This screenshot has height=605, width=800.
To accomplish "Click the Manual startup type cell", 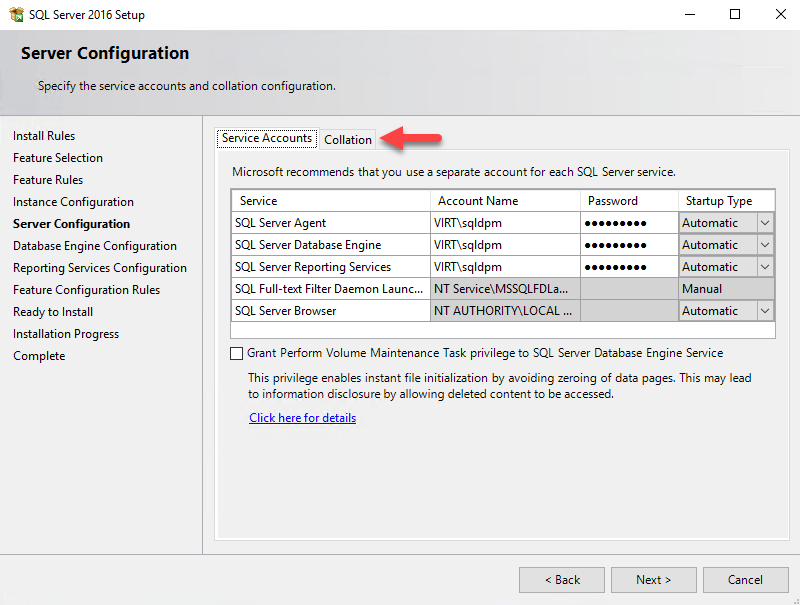I will 727,289.
